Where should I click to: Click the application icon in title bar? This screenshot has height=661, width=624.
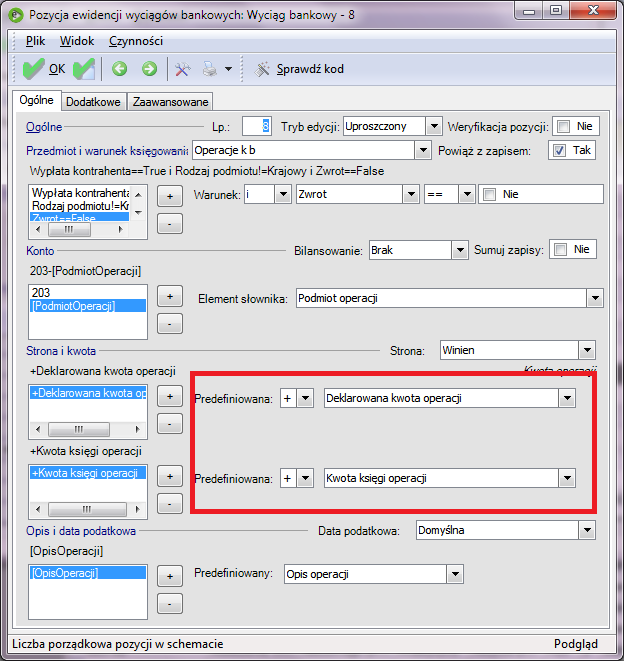click(x=16, y=16)
